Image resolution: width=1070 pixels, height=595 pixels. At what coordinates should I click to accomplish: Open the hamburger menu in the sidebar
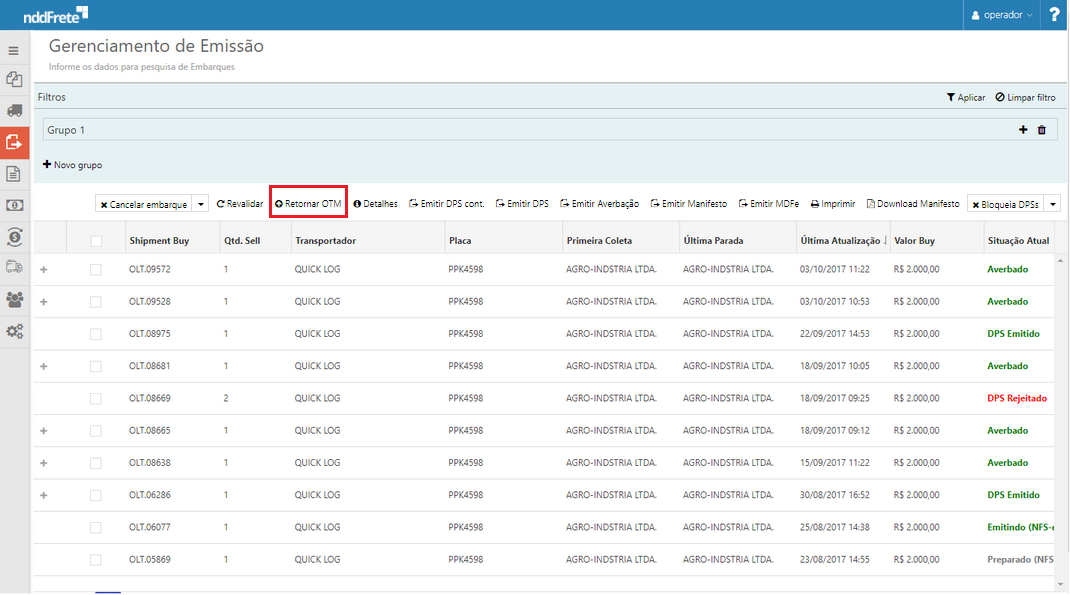tap(14, 50)
